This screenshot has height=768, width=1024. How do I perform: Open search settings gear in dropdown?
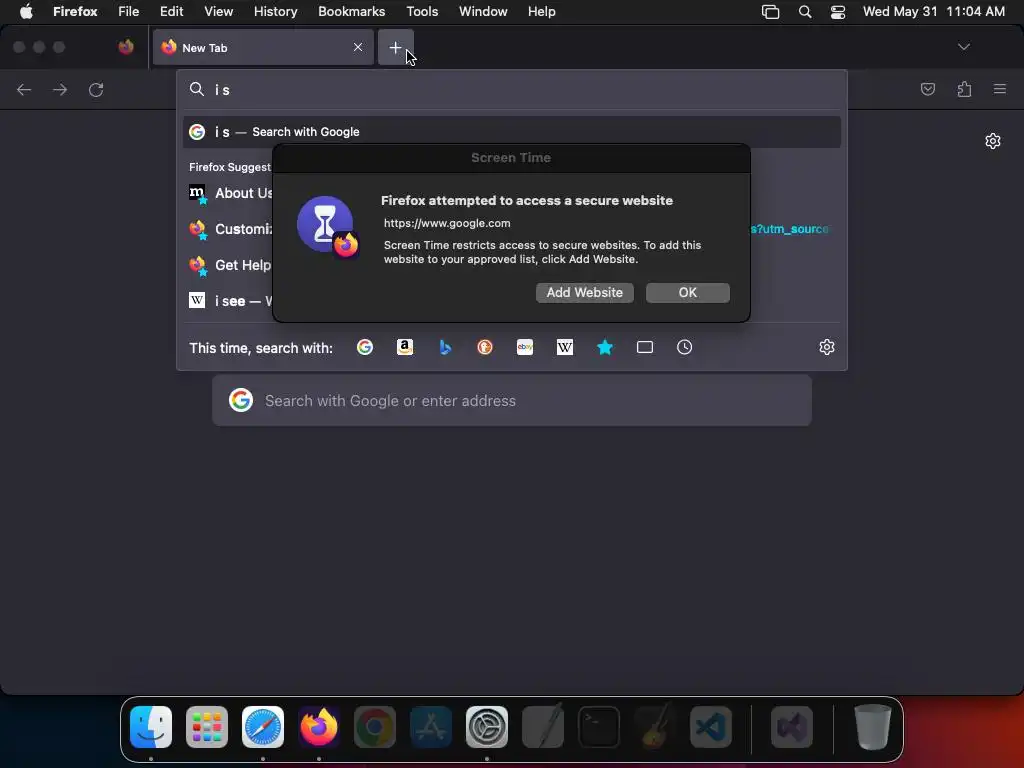coord(827,347)
